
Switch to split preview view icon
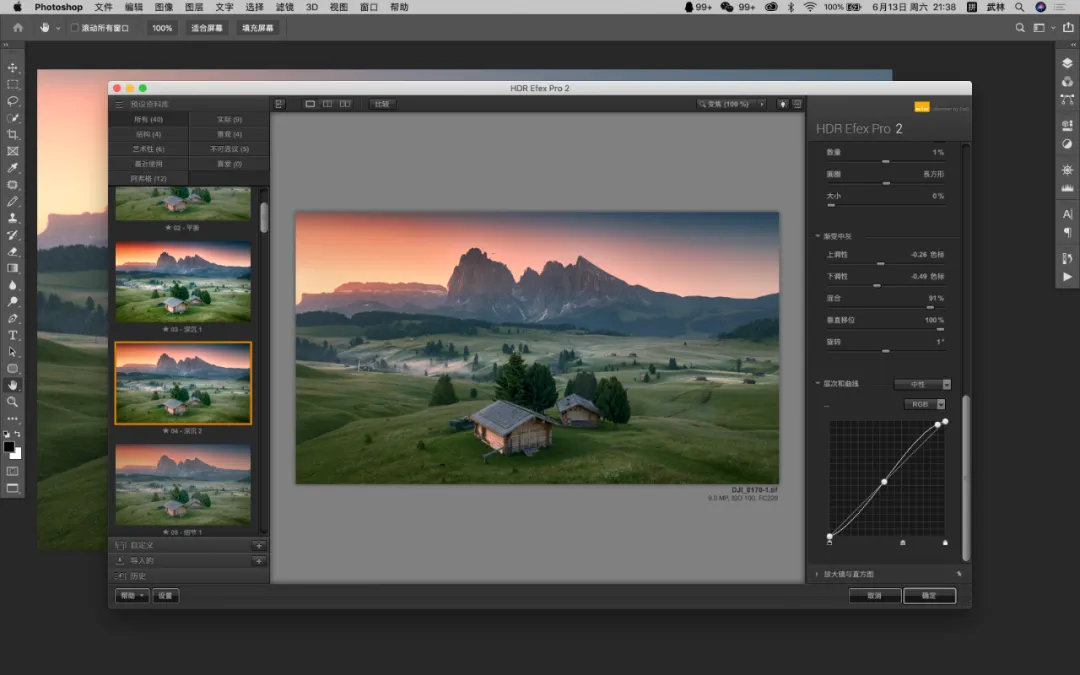[327, 104]
